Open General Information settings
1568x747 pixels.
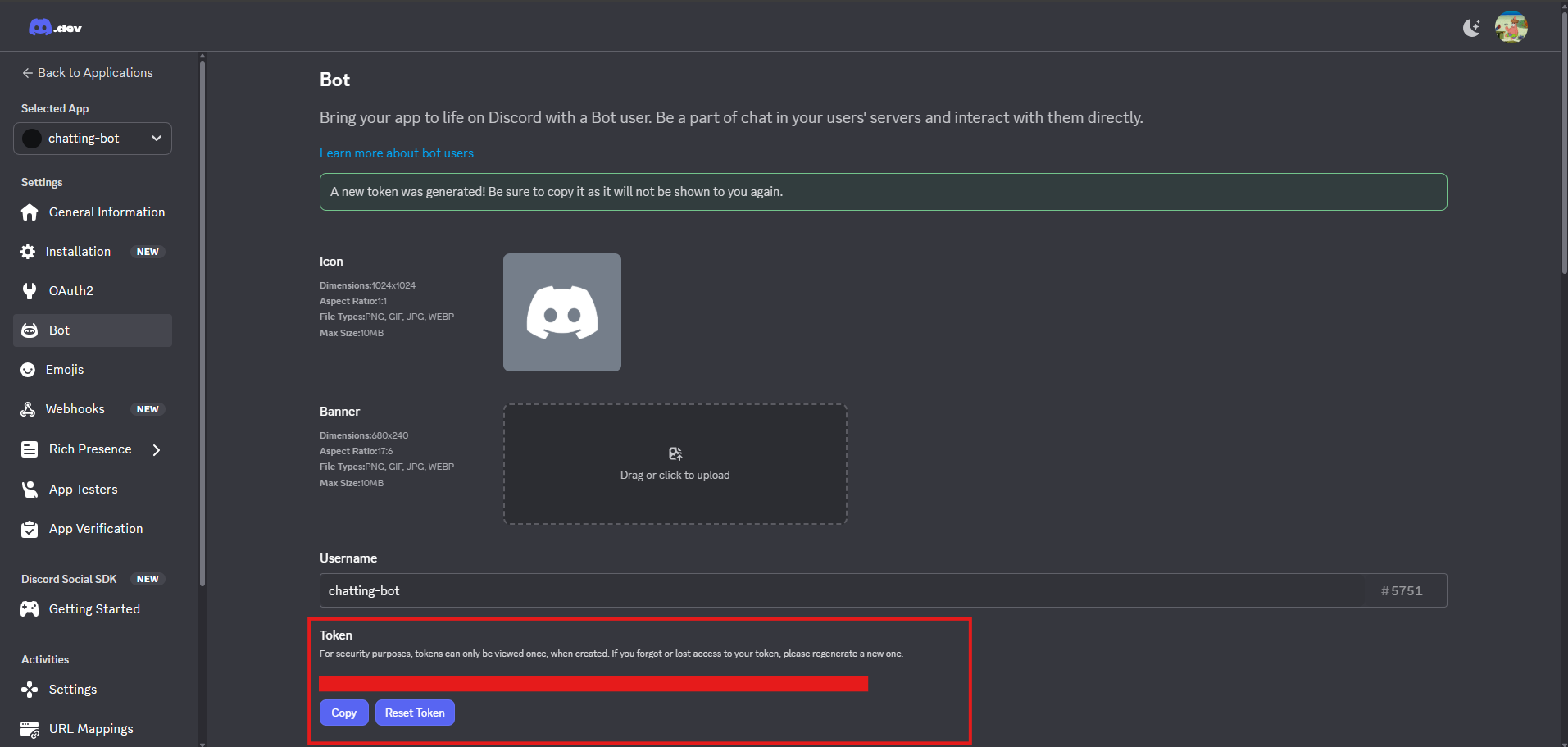(x=107, y=212)
